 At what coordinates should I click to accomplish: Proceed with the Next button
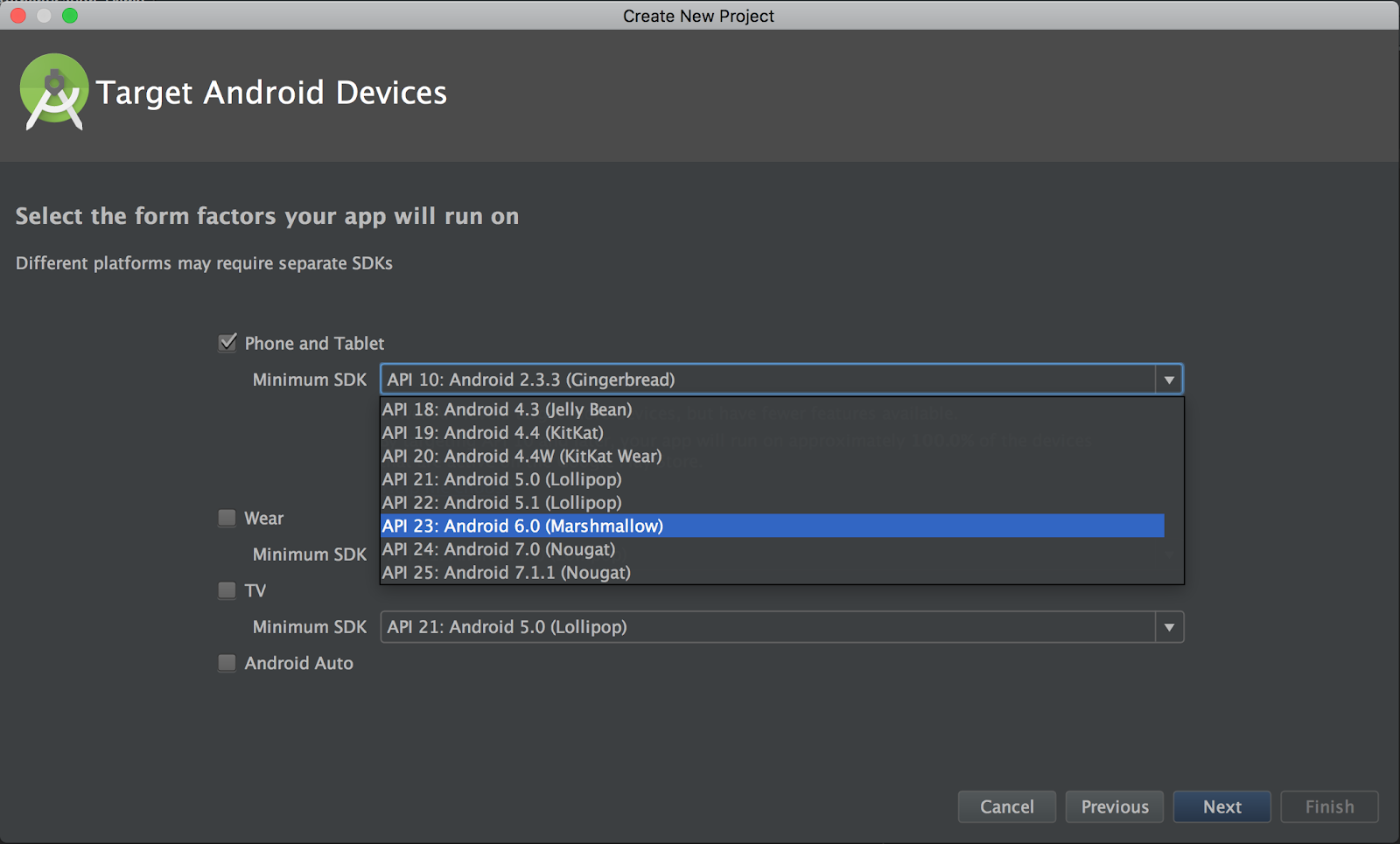1221,806
